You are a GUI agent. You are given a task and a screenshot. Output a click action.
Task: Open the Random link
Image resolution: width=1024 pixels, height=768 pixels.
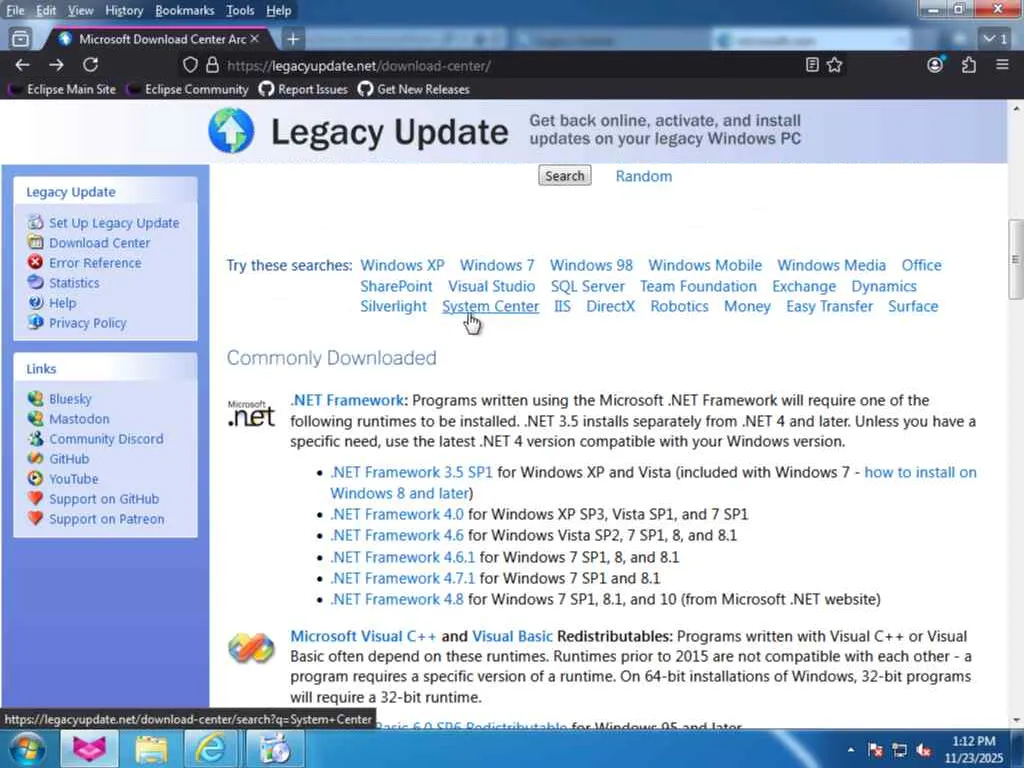(643, 176)
